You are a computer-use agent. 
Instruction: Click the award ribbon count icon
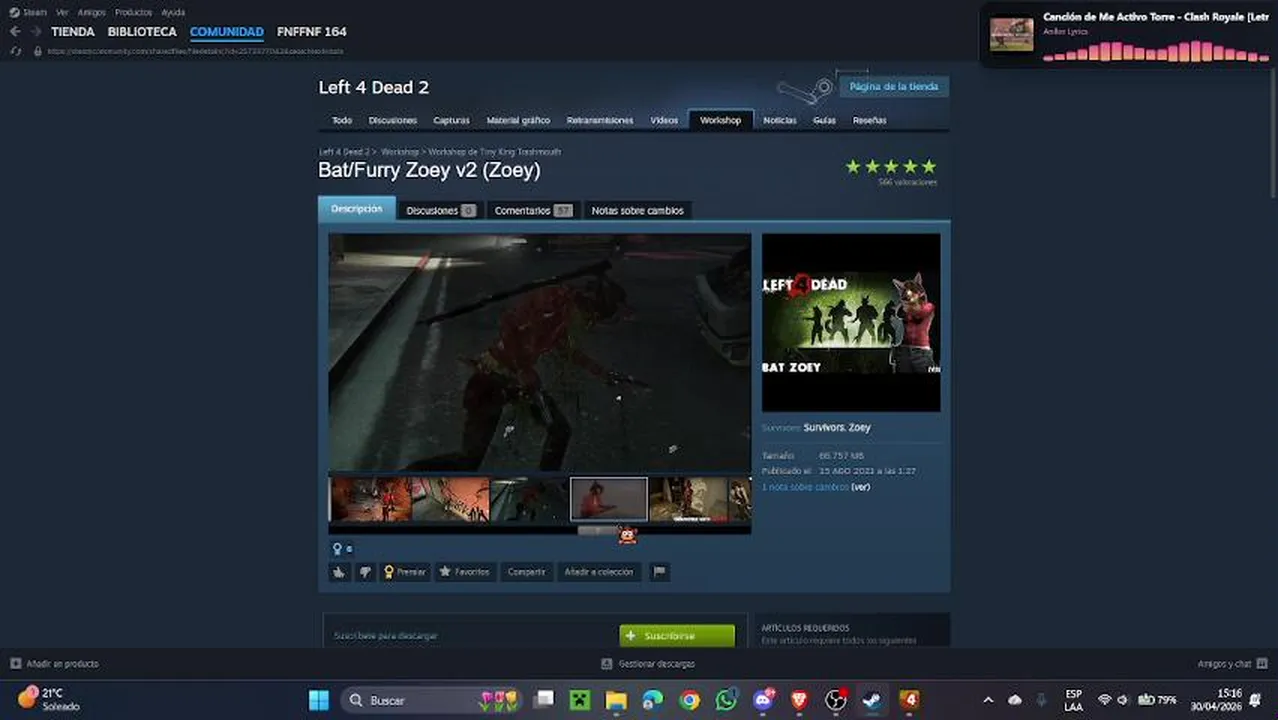[x=338, y=548]
